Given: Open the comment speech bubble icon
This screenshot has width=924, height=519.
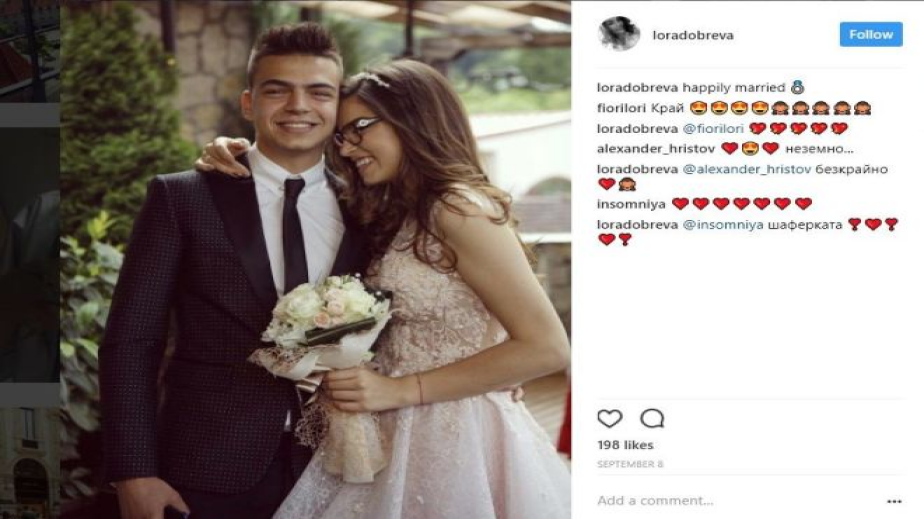Looking at the screenshot, I should 652,419.
